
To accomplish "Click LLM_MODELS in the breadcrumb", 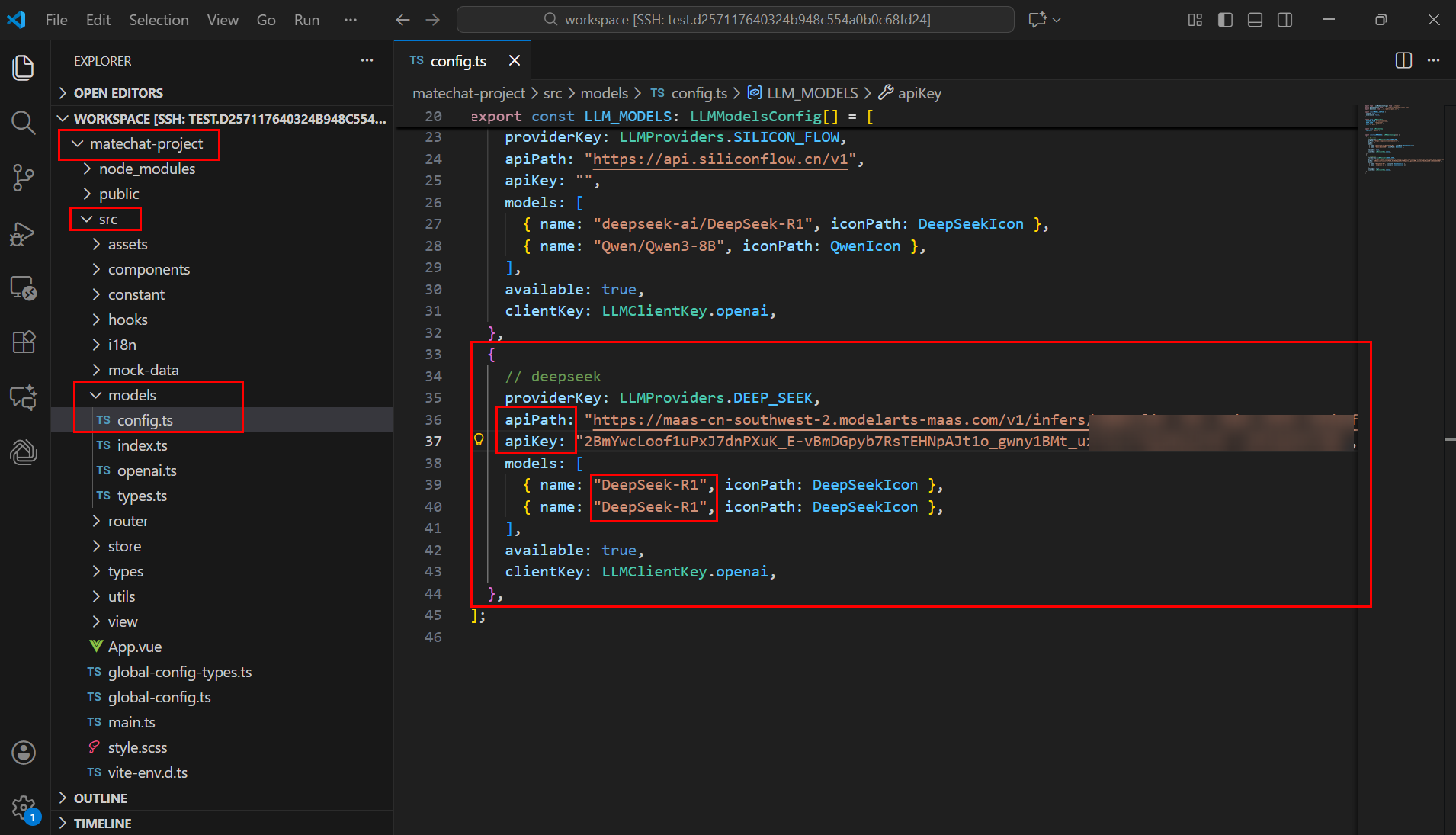I will pyautogui.click(x=812, y=93).
